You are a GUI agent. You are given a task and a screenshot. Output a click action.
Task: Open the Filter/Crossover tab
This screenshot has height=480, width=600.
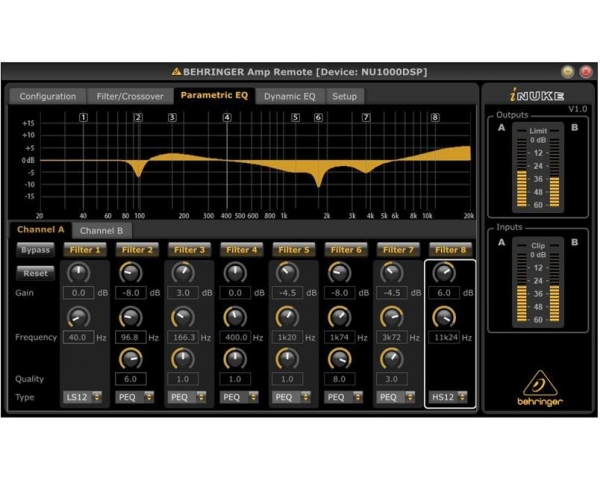click(130, 96)
